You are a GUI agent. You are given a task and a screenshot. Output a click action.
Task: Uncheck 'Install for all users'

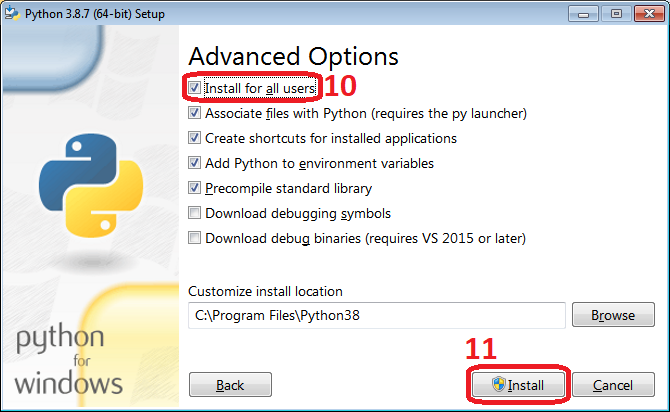[x=195, y=89]
